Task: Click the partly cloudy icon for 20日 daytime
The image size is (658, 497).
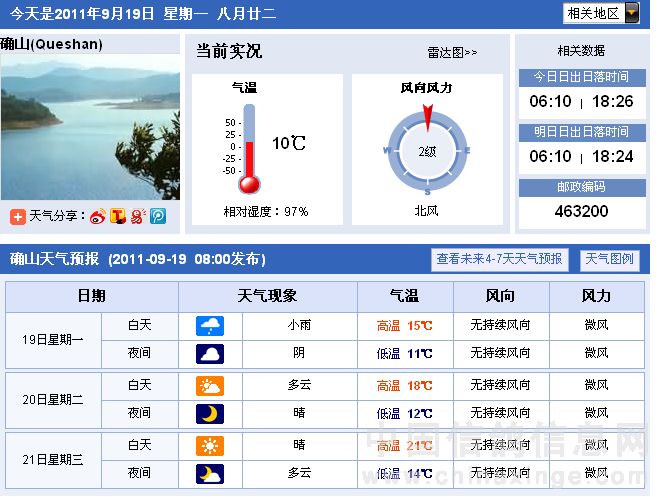Action: tap(210, 385)
